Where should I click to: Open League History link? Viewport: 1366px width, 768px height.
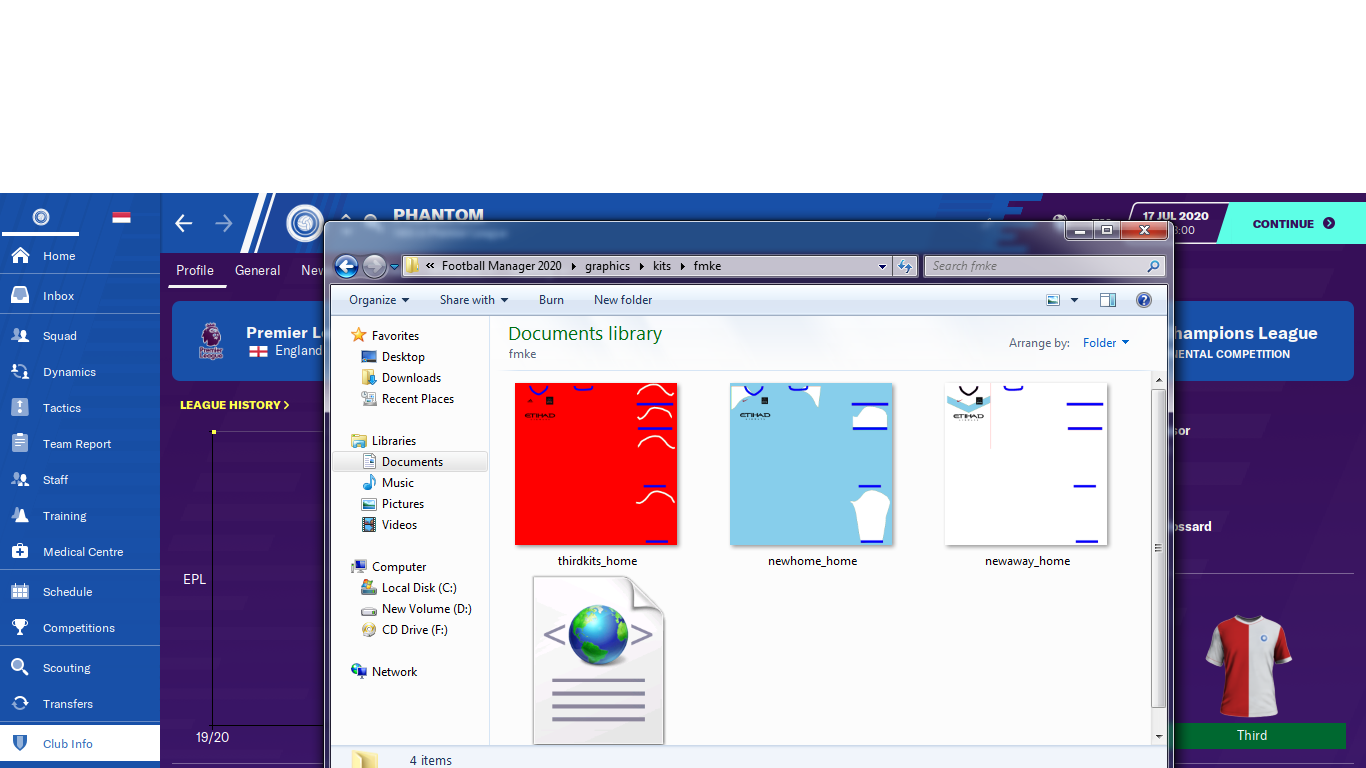tap(235, 405)
